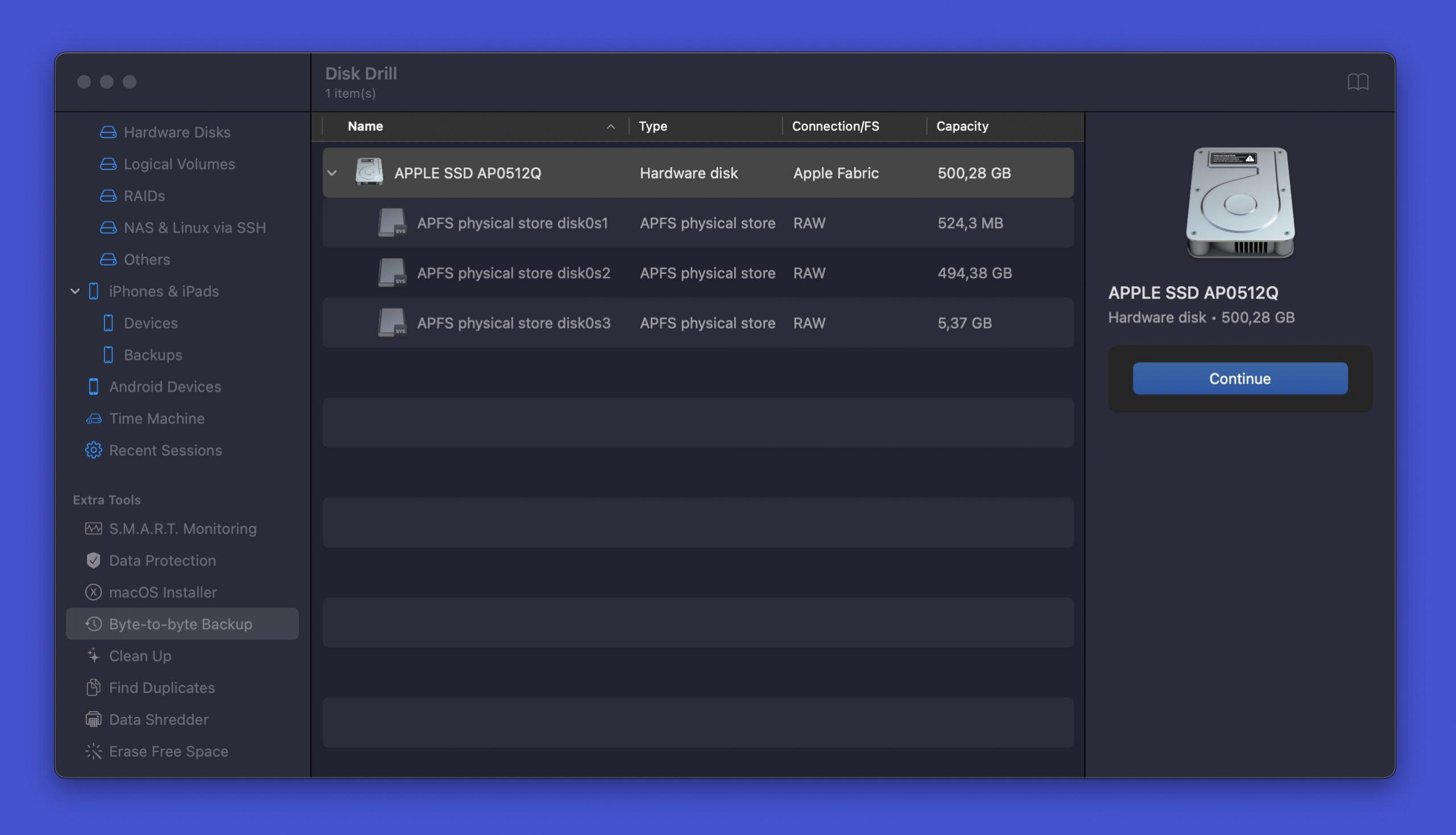1456x835 pixels.
Task: Click RAW cell in disk0s2 row
Action: click(x=809, y=273)
